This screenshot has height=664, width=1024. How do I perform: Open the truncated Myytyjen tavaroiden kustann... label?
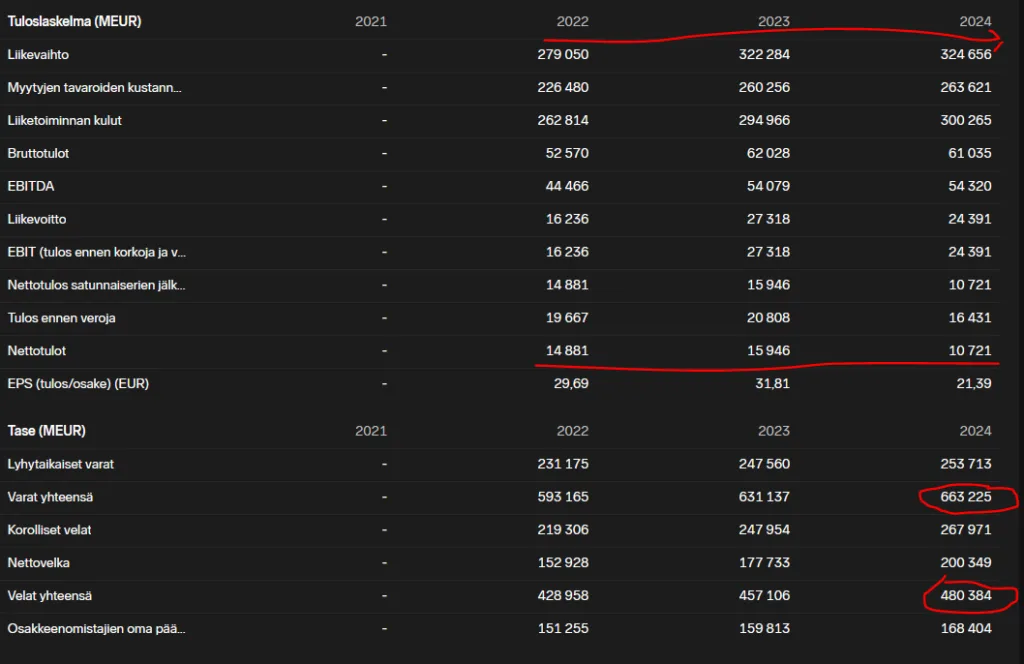(94, 87)
